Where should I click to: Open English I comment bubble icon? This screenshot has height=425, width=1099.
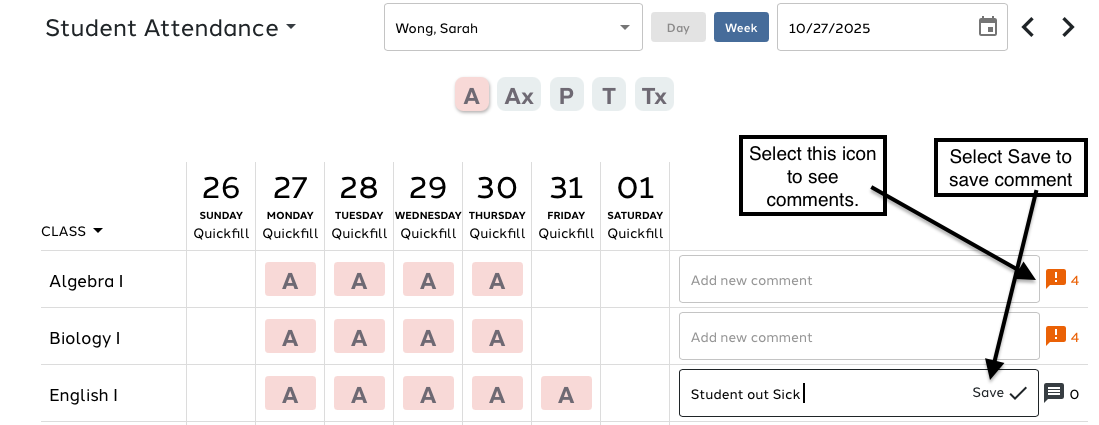(1054, 393)
